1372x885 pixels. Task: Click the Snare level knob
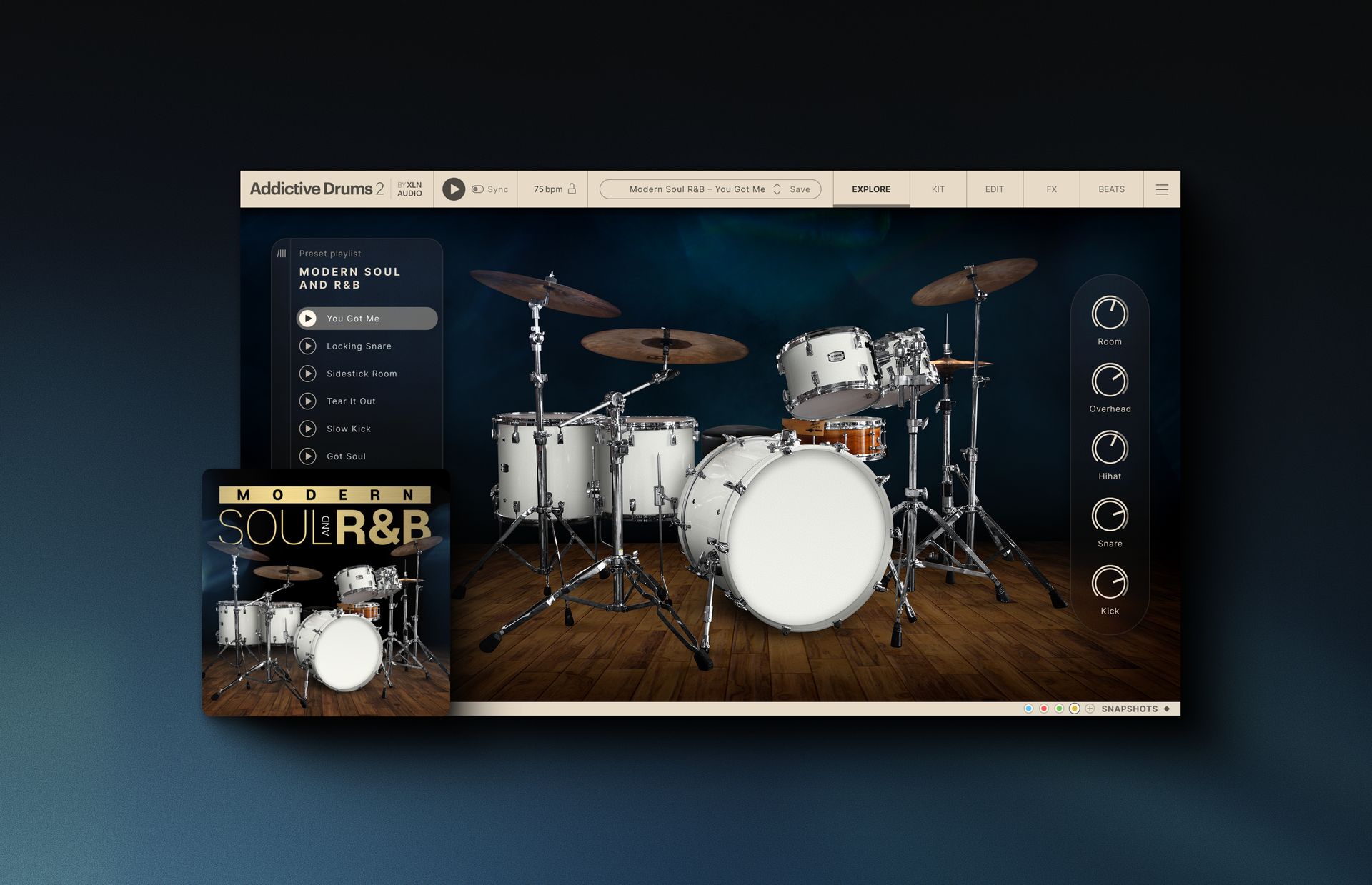tap(1110, 515)
